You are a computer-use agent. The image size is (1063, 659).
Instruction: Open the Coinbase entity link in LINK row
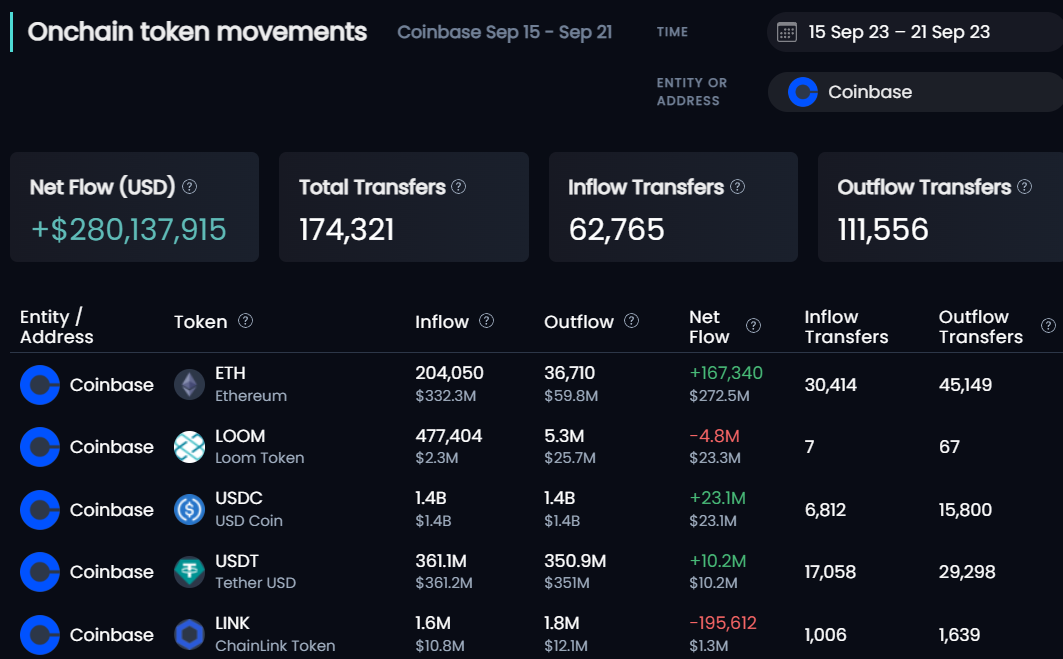pyautogui.click(x=112, y=635)
